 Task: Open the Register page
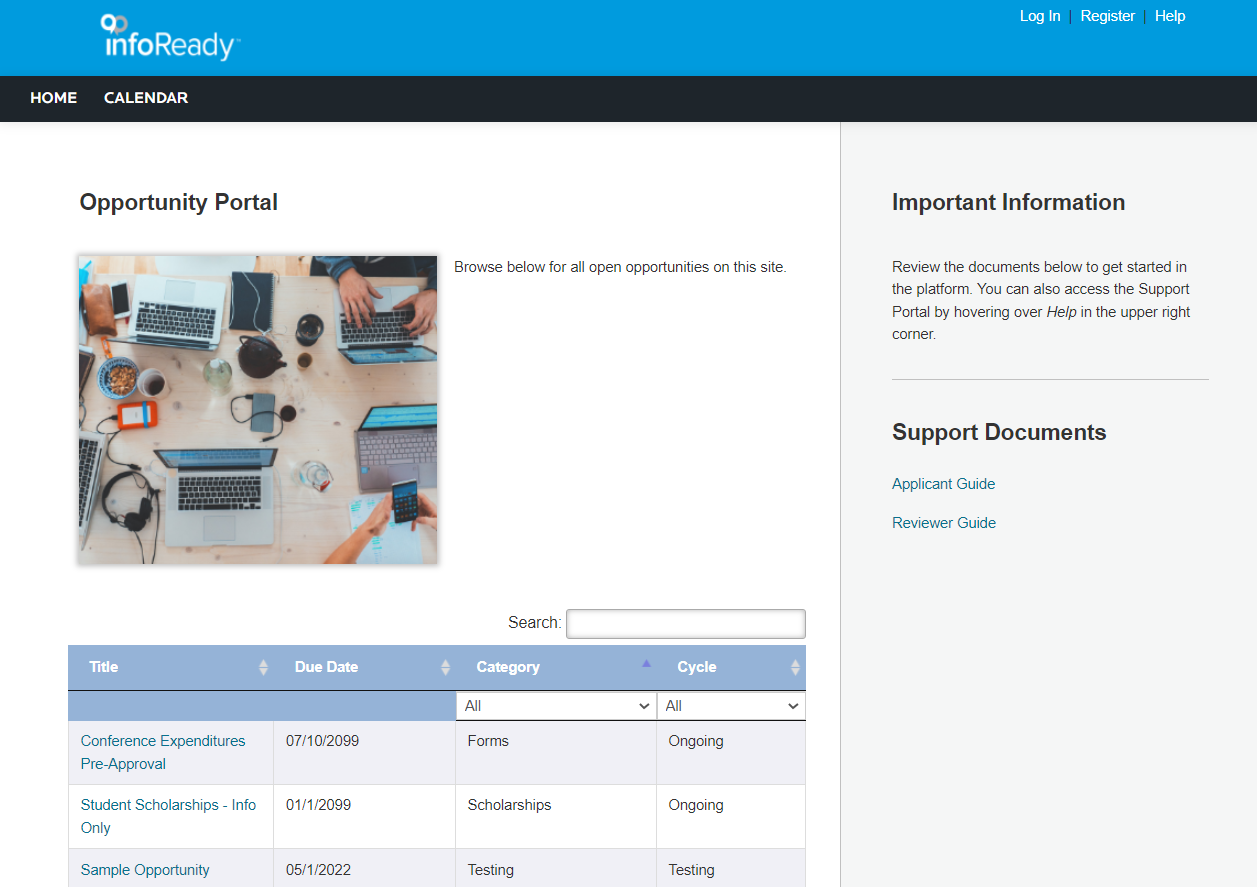click(1108, 16)
